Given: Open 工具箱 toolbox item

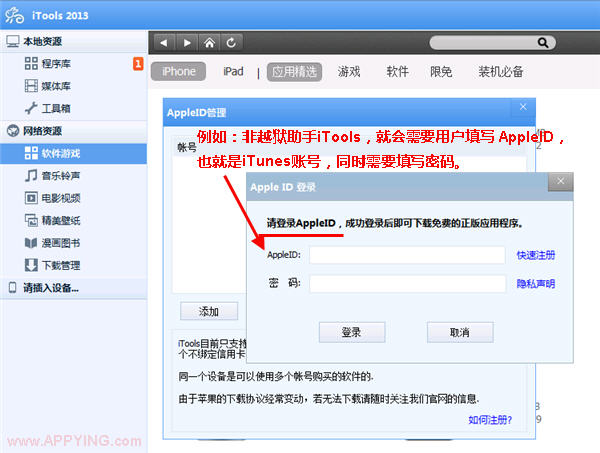Looking at the screenshot, I should [54, 108].
